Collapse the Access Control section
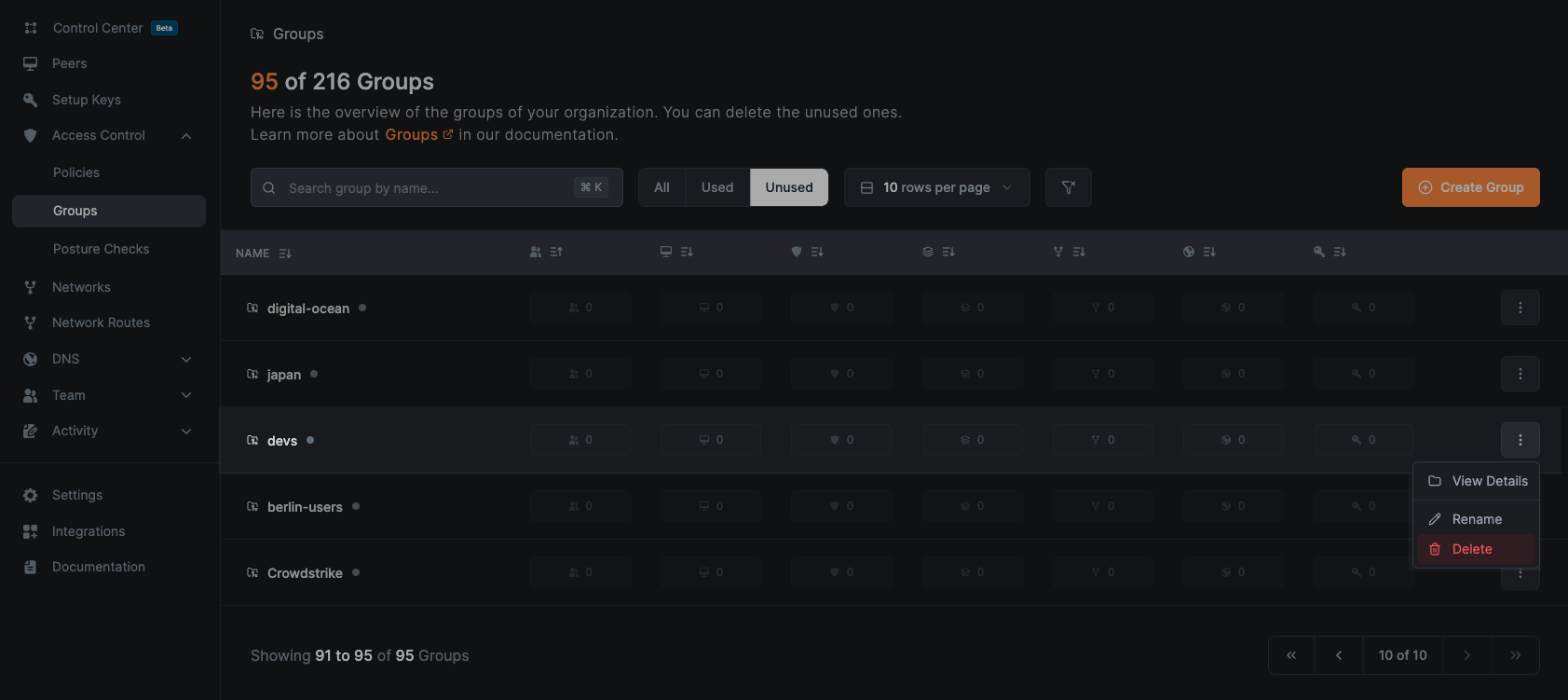The width and height of the screenshot is (1568, 700). pos(186,136)
